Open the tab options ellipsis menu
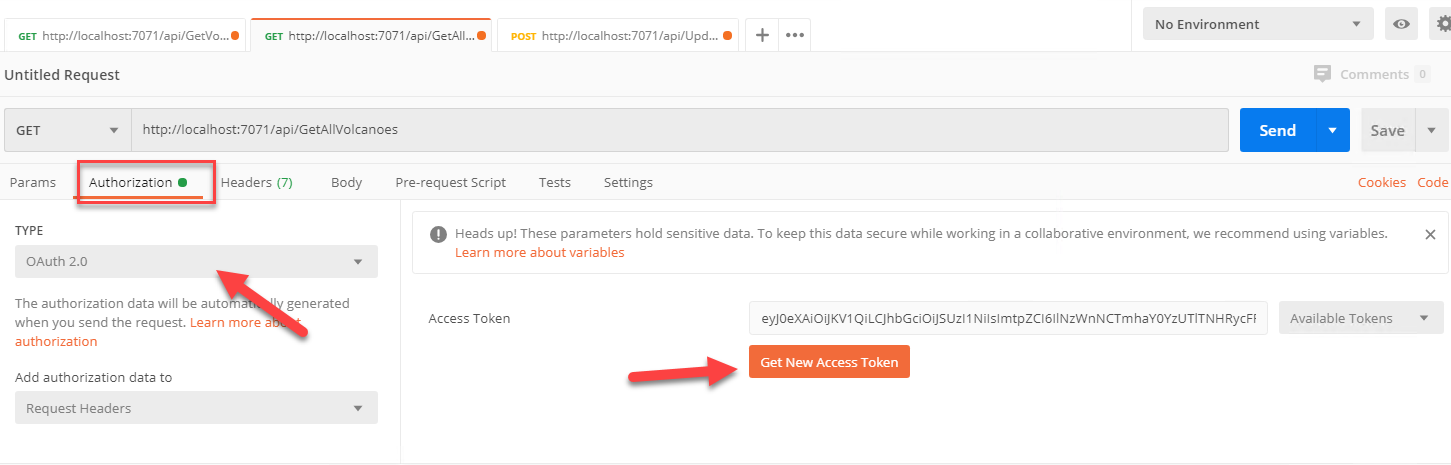1451x465 pixels. [x=795, y=35]
